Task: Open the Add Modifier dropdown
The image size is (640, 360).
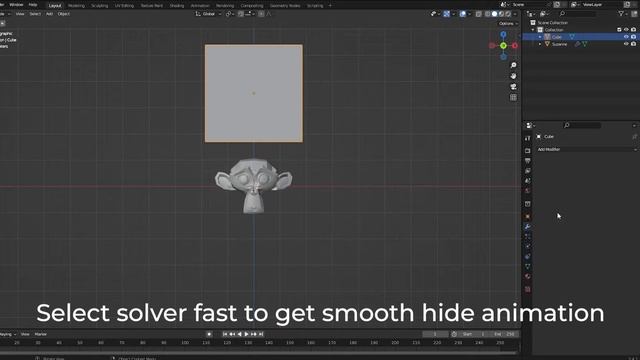Action: tap(587, 149)
